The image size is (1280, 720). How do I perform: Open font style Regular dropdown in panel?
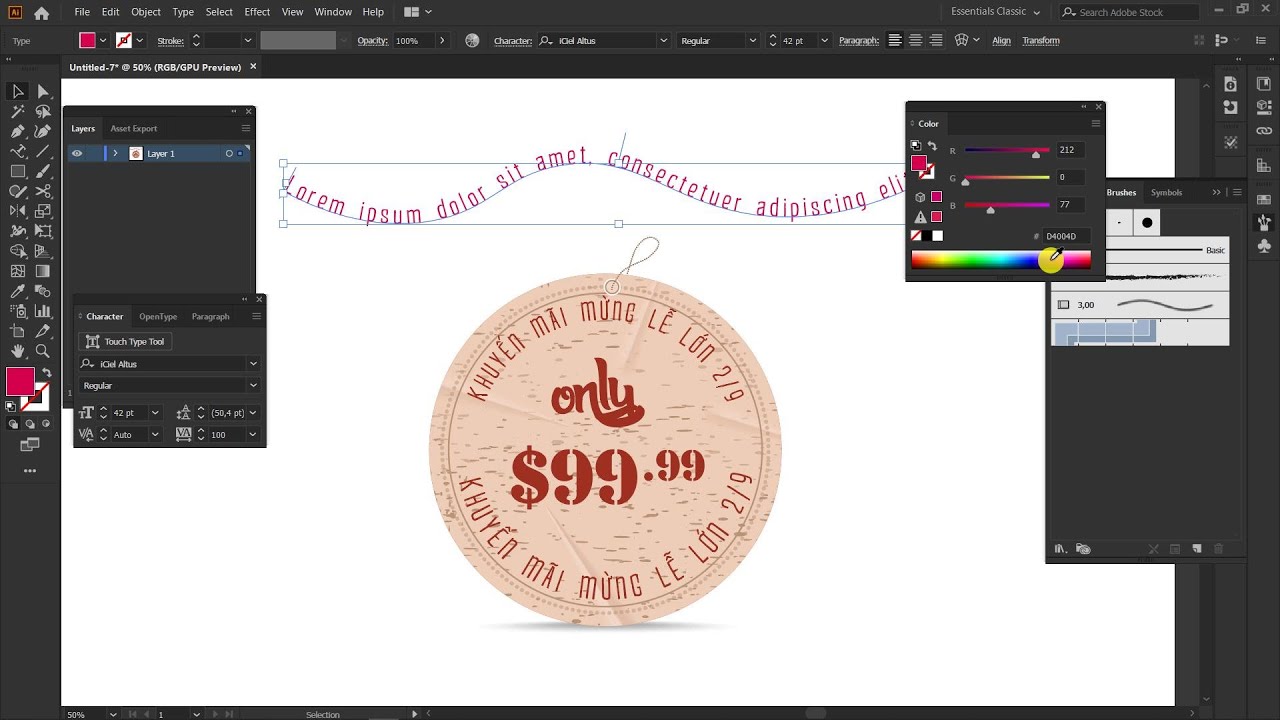point(253,385)
